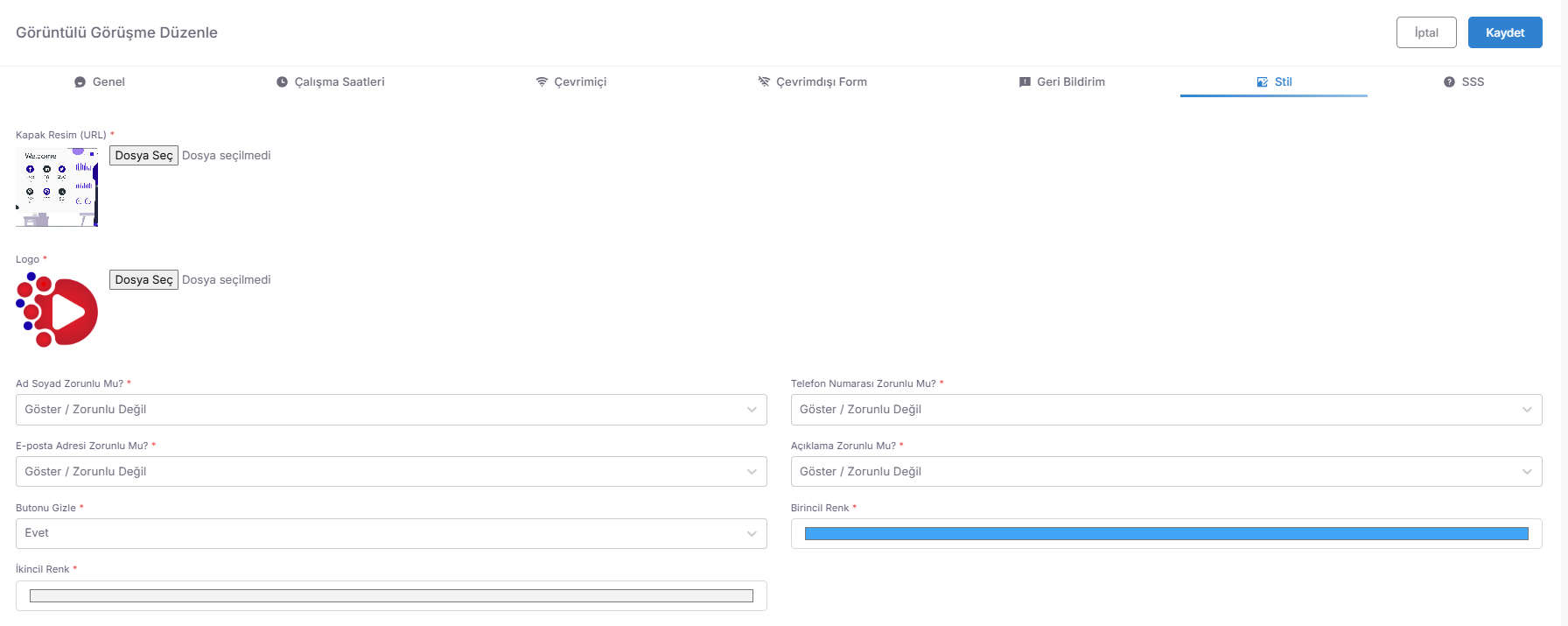
Task: Click the clock icon beside Çalışma Saatleri
Action: (x=282, y=82)
